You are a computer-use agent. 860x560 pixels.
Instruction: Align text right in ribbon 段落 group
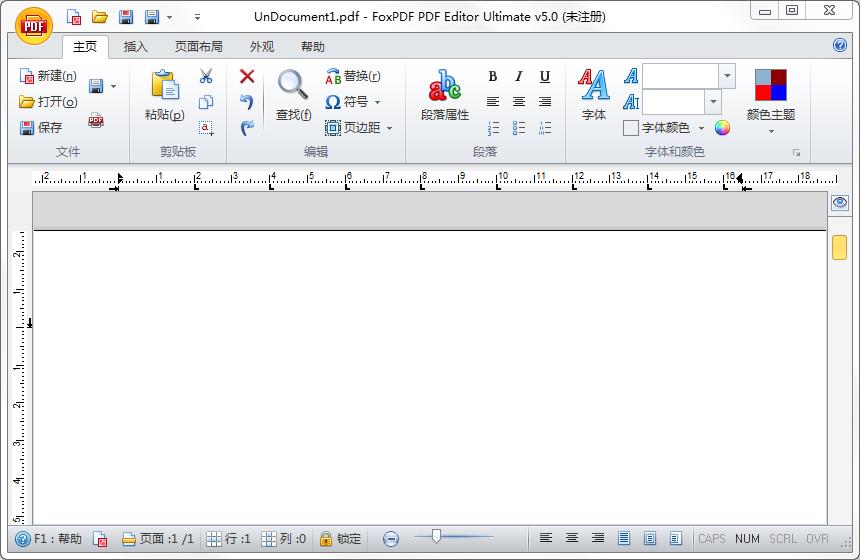[x=545, y=102]
